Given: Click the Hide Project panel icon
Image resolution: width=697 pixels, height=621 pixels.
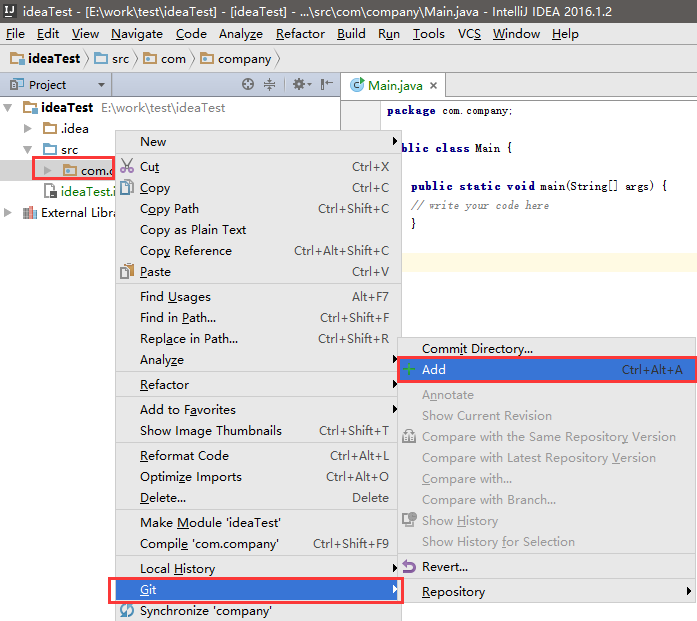Looking at the screenshot, I should pyautogui.click(x=327, y=85).
